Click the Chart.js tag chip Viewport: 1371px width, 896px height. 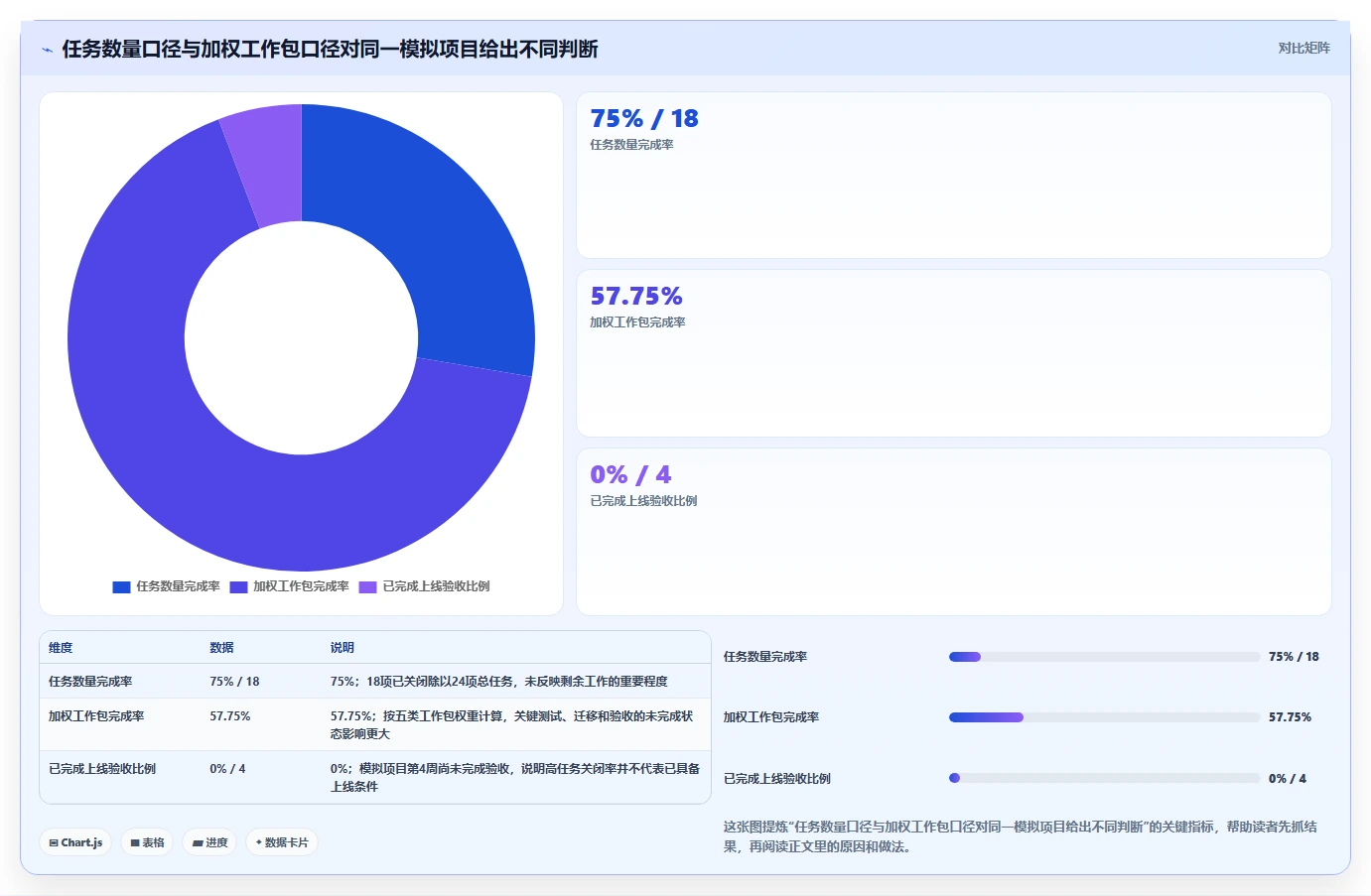[75, 842]
